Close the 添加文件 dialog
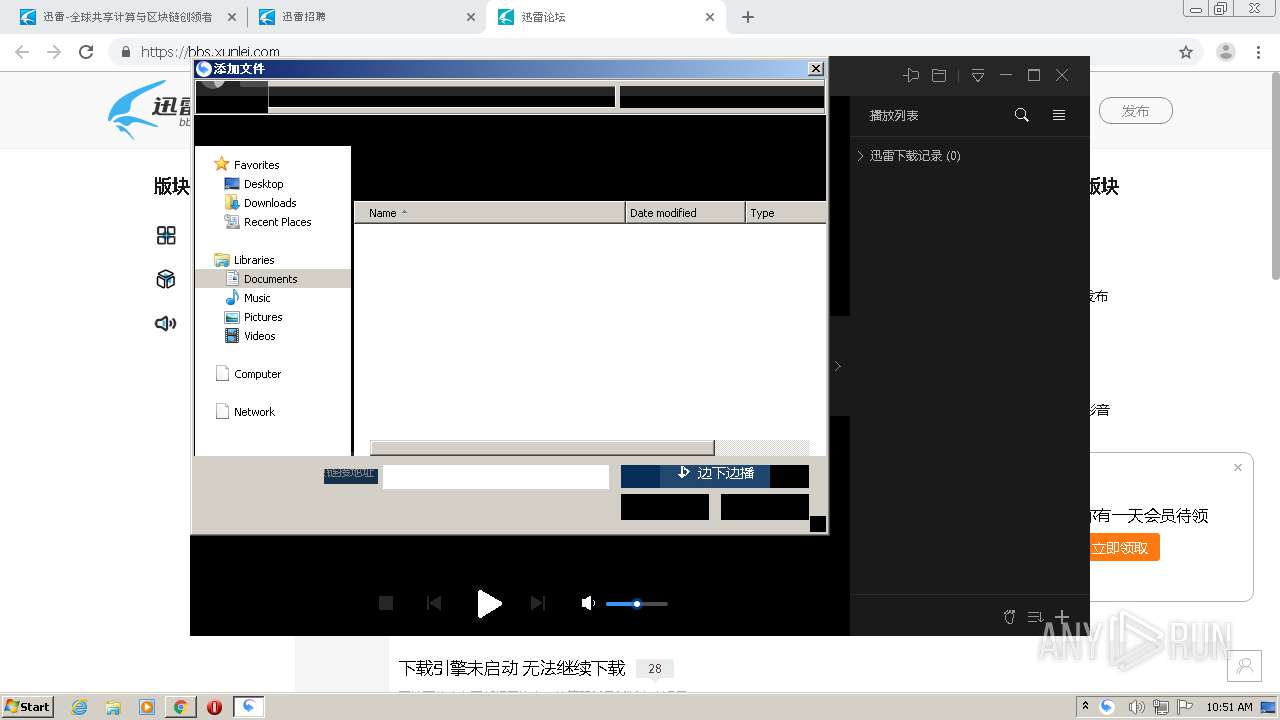Viewport: 1280px width, 720px height. tap(816, 69)
